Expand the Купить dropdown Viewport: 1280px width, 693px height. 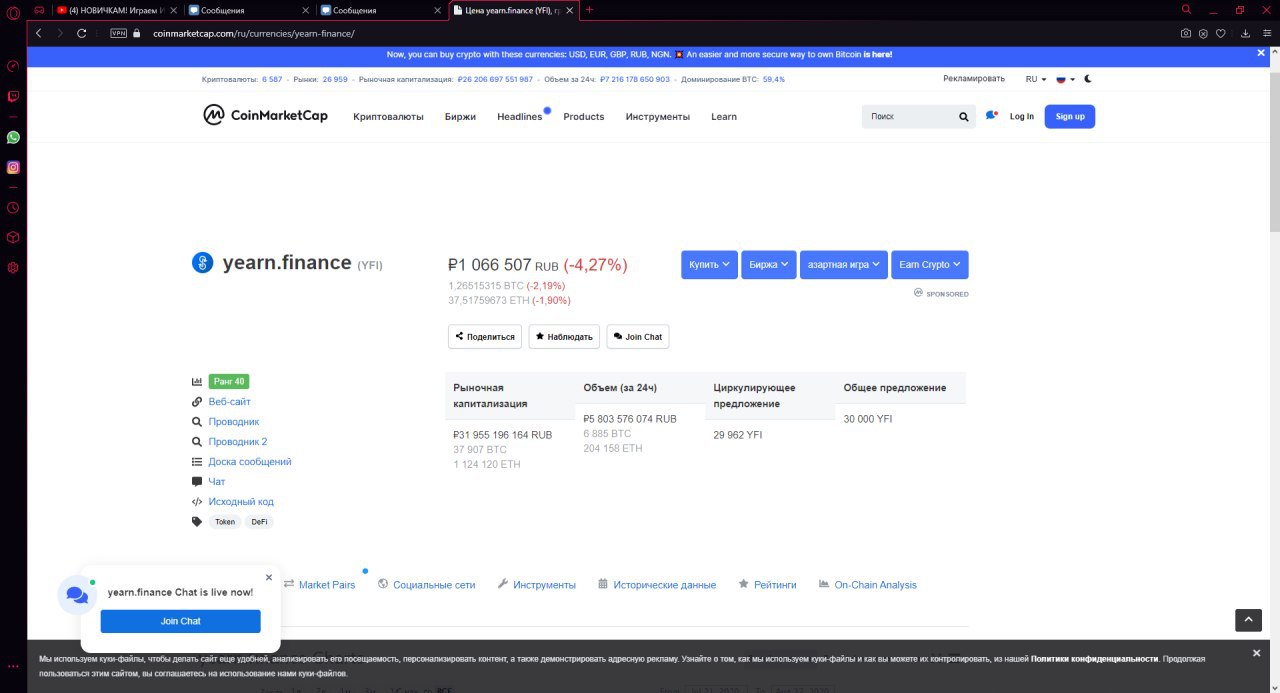[x=710, y=265]
